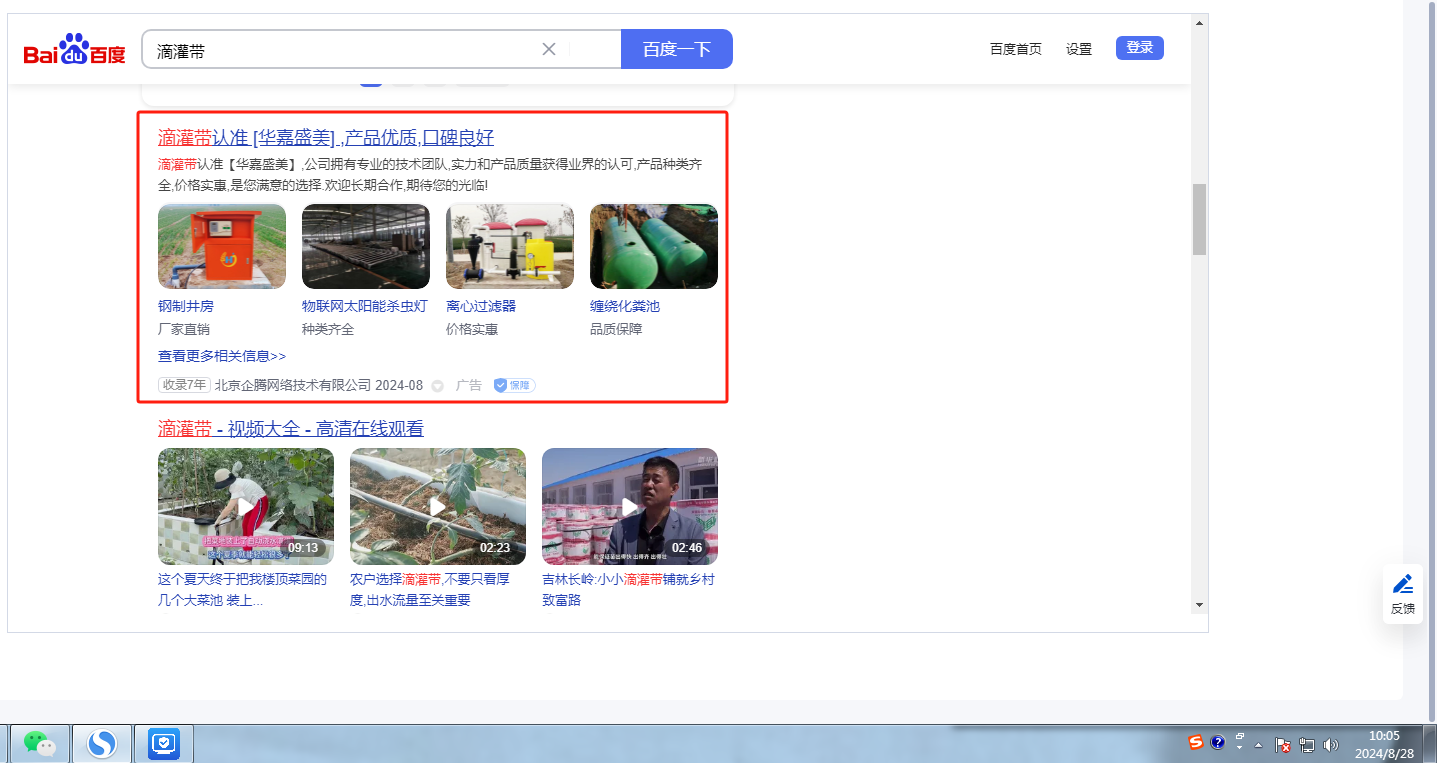Image resolution: width=1437 pixels, height=763 pixels.
Task: Open 查看更多相关信息>> link
Action: pos(222,356)
